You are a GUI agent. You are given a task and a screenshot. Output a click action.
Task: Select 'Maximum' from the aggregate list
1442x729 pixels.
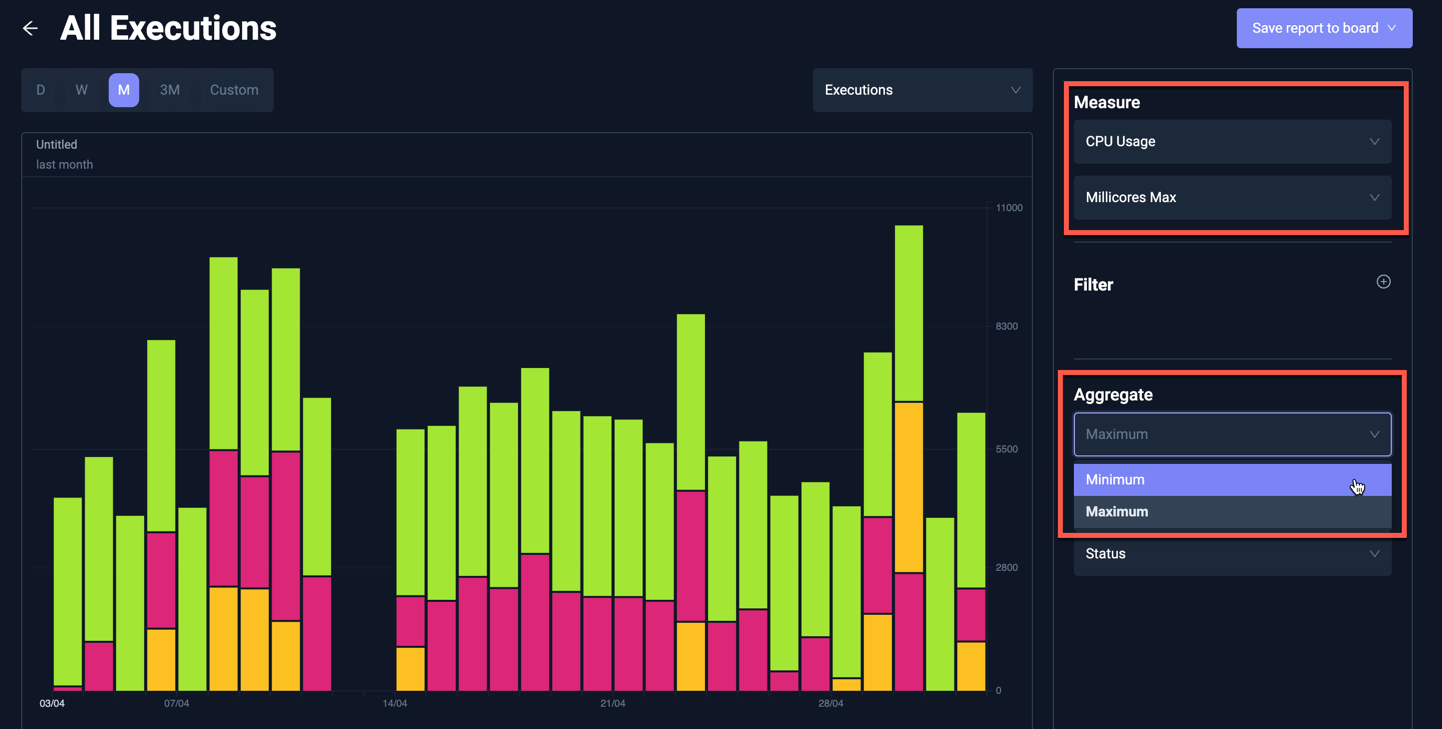[1232, 511]
